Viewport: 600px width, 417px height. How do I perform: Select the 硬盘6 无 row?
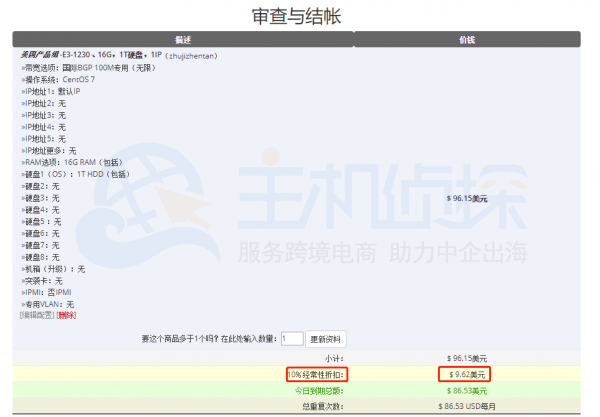41,234
